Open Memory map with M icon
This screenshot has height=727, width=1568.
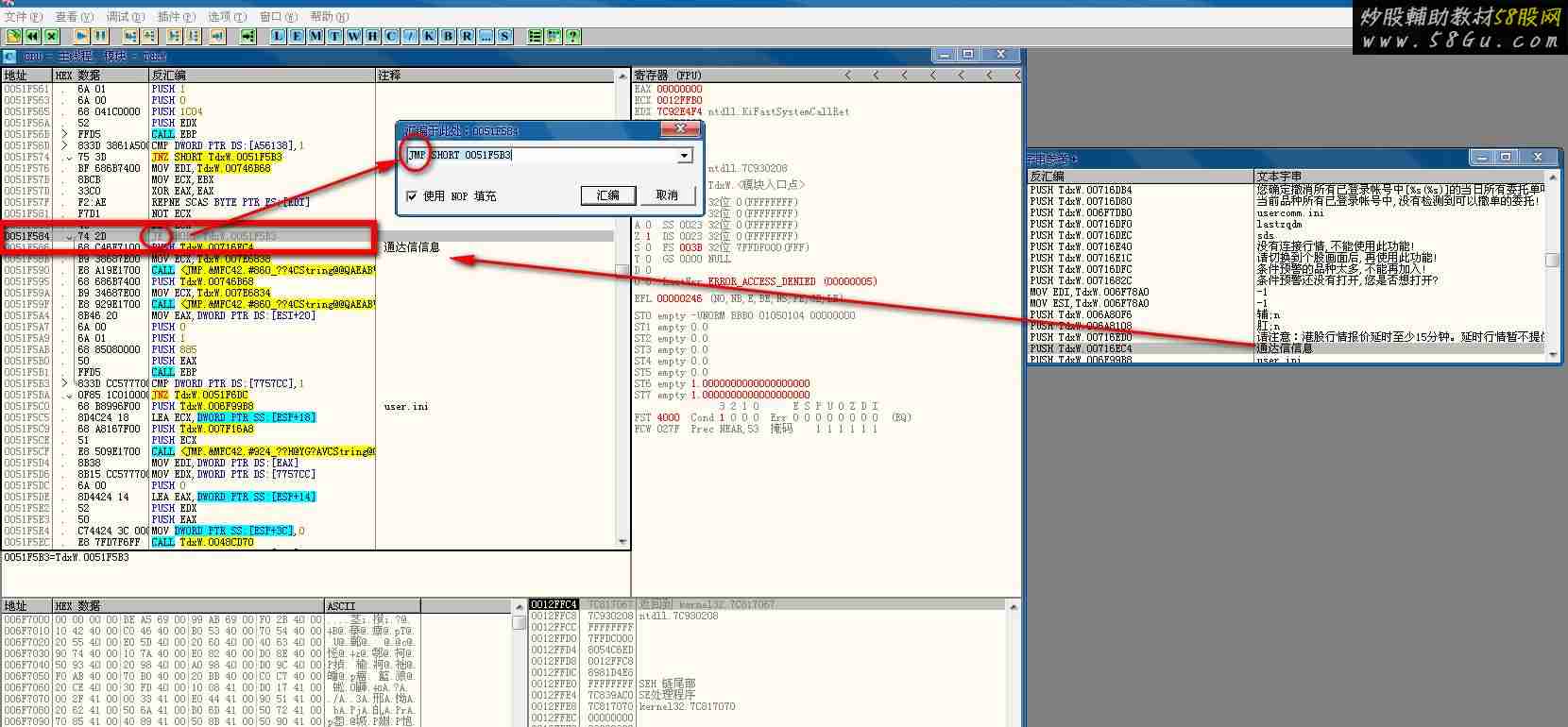coord(316,36)
